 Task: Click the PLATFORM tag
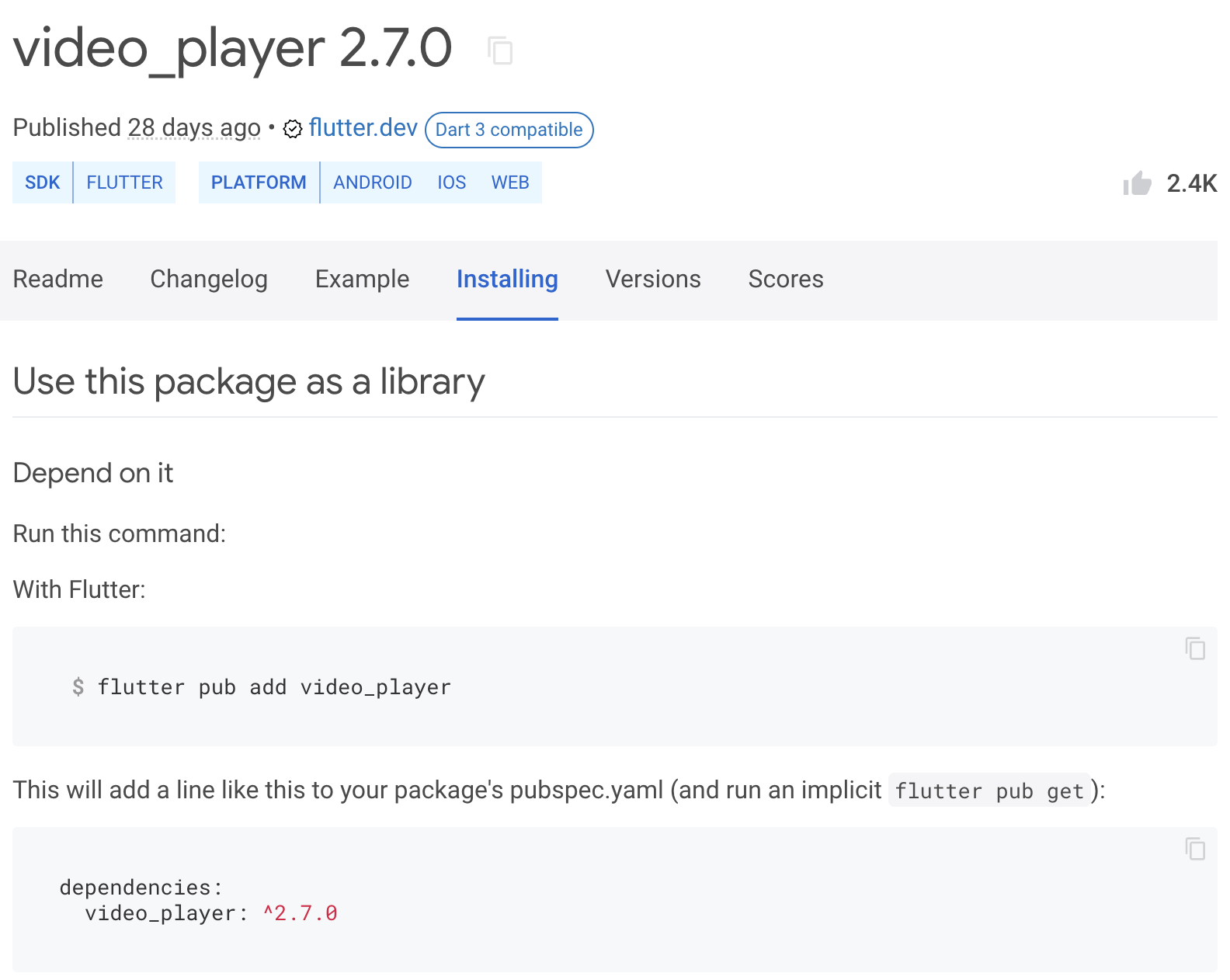[x=259, y=182]
